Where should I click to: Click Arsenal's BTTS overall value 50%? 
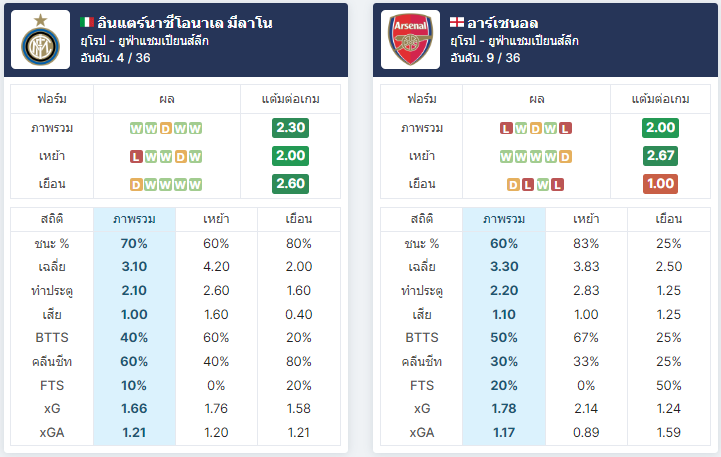(504, 337)
